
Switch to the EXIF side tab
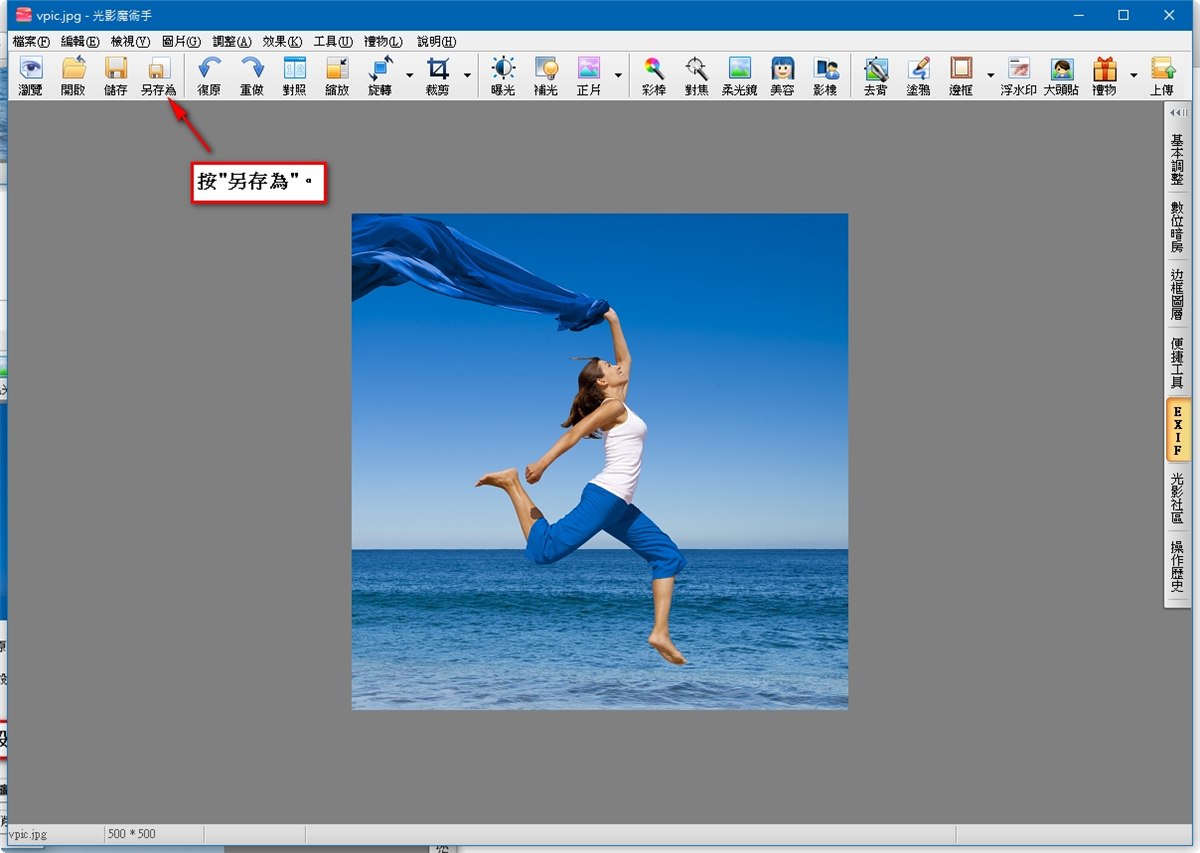[x=1177, y=430]
